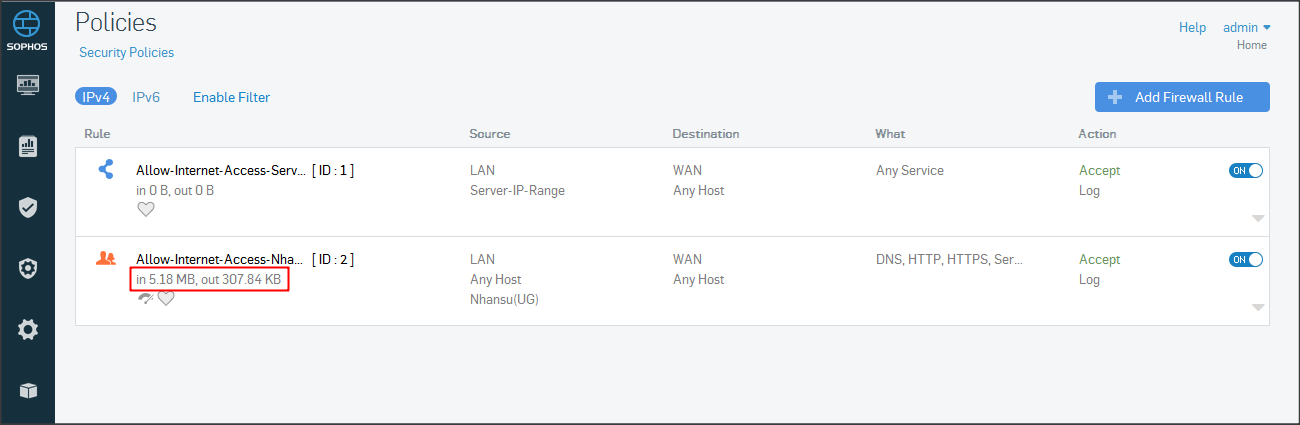Click the heart icon under rule ID 1
Viewport: 1300px width, 425px height.
[146, 209]
